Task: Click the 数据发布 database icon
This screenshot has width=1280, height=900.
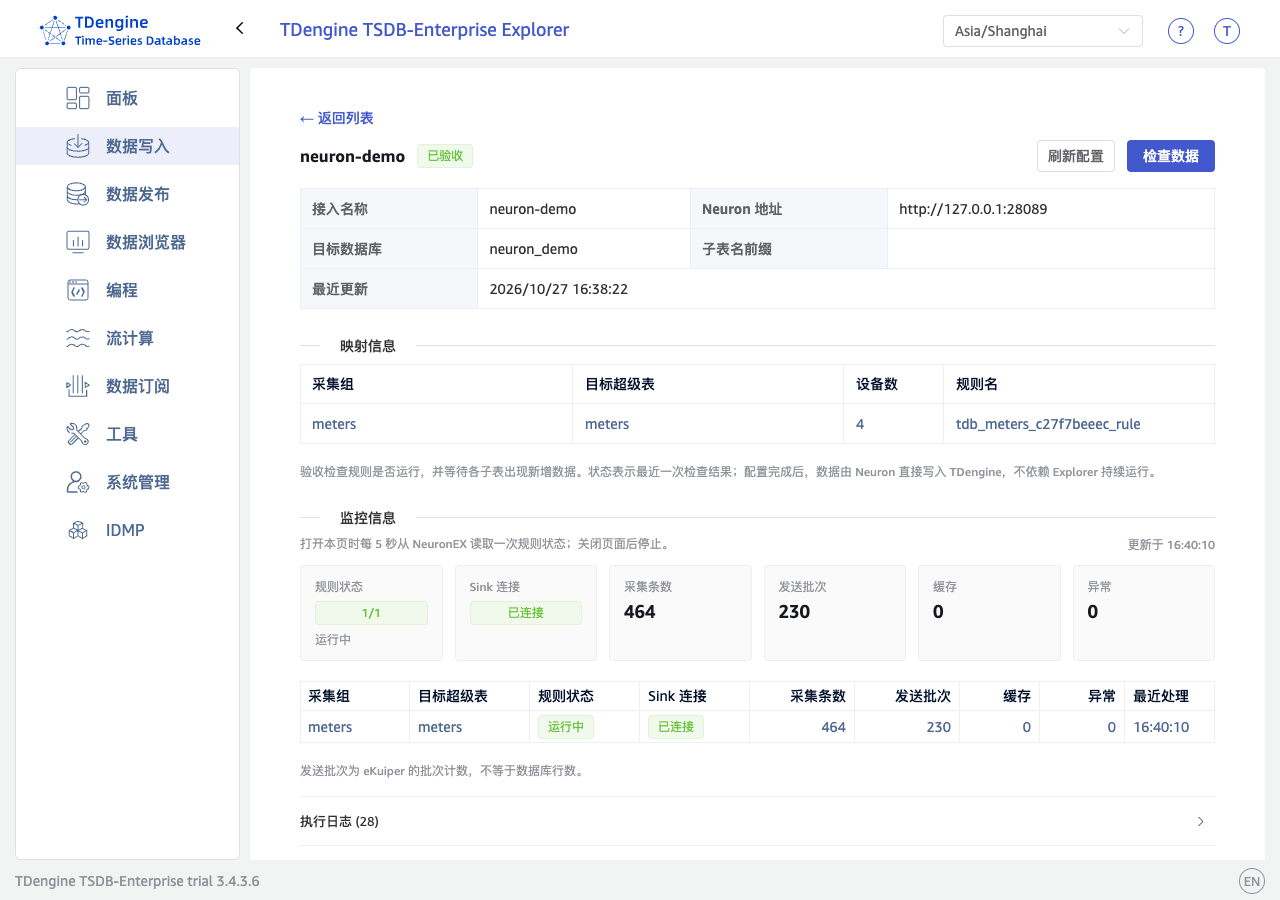Action: 78,194
